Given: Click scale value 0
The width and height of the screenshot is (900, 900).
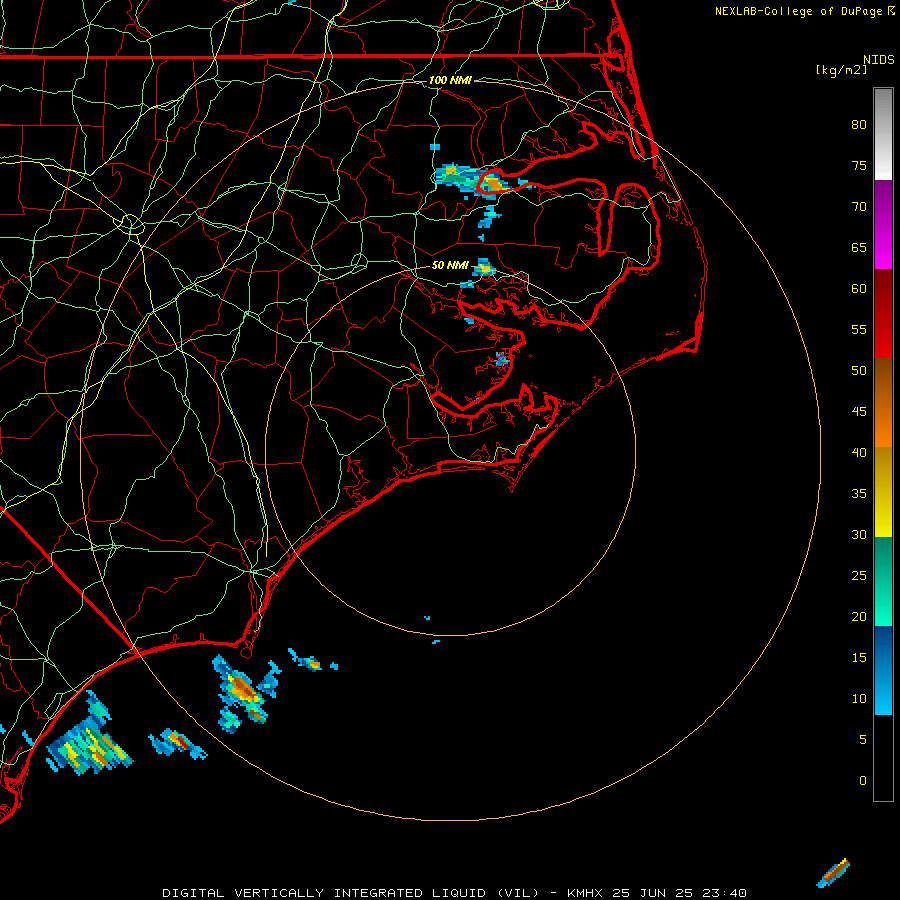Looking at the screenshot, I should (x=863, y=781).
